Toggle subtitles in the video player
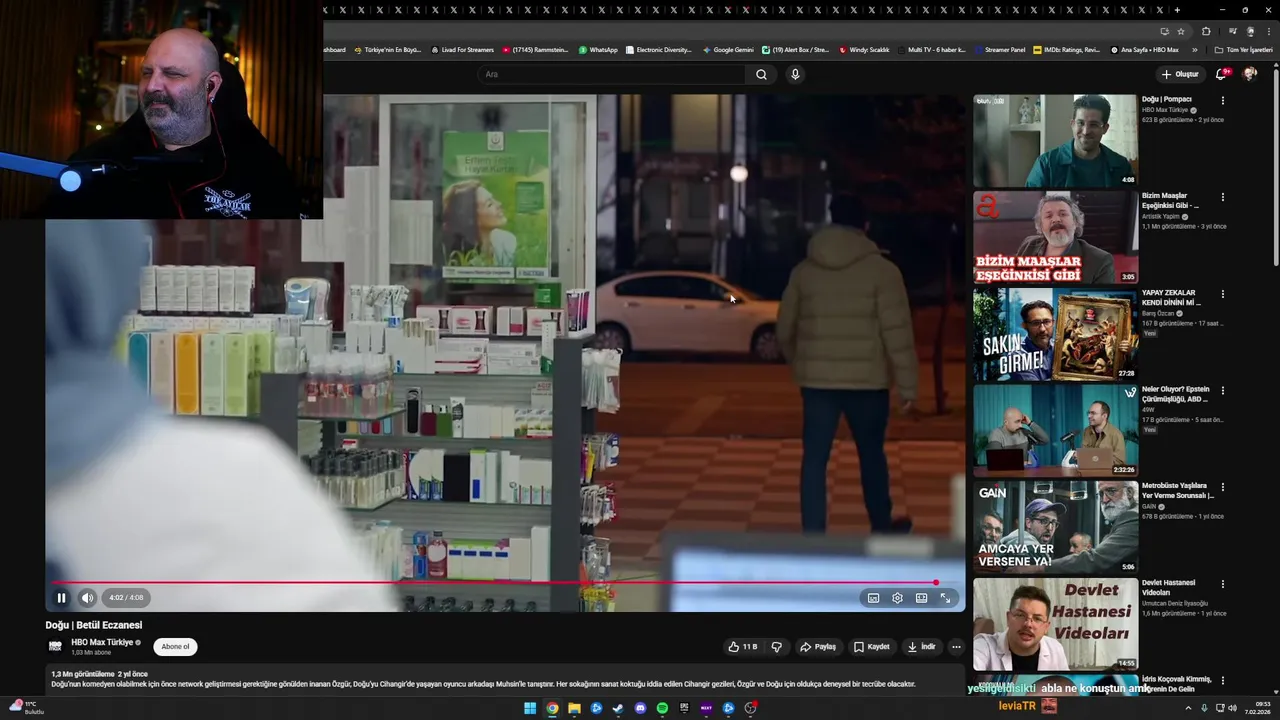The width and height of the screenshot is (1280, 720). (x=873, y=598)
